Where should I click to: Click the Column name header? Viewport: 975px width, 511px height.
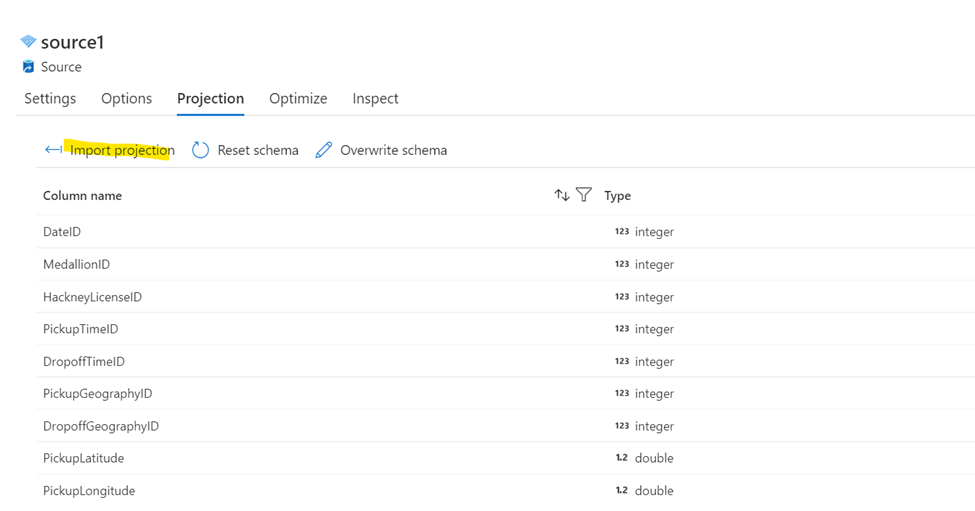click(82, 195)
